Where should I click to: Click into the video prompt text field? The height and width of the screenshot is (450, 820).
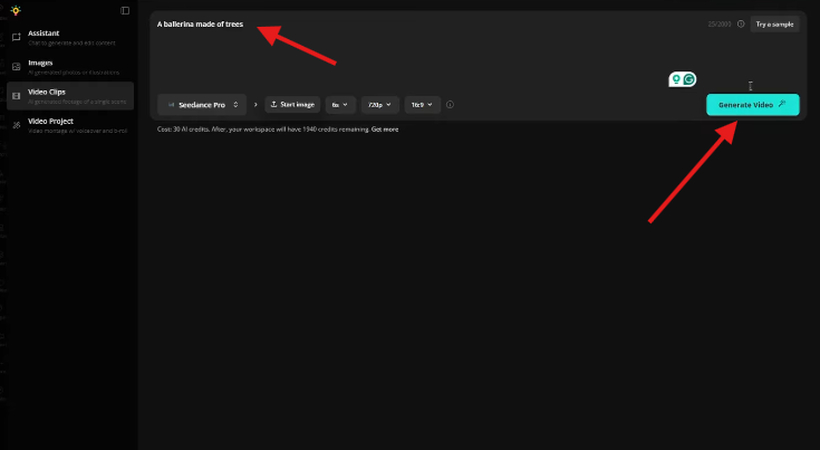(x=429, y=52)
